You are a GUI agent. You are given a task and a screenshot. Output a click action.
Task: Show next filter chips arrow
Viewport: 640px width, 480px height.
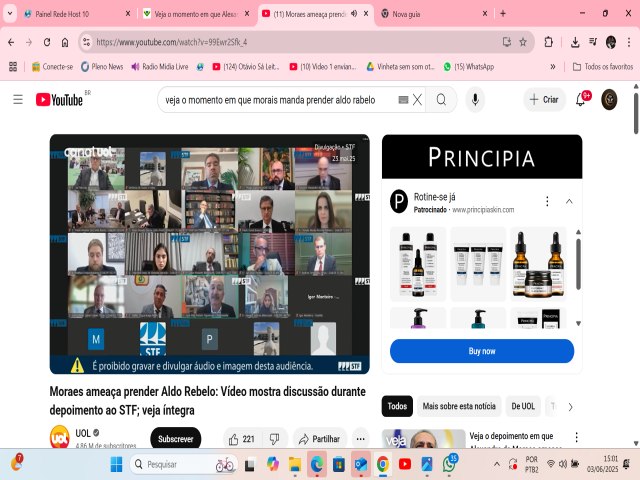click(570, 407)
